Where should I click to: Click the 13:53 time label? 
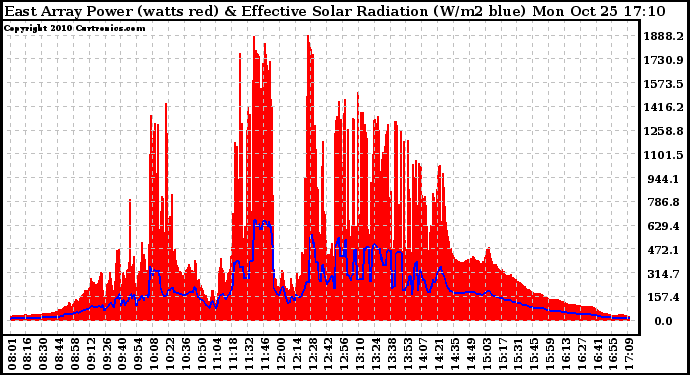tap(407, 354)
